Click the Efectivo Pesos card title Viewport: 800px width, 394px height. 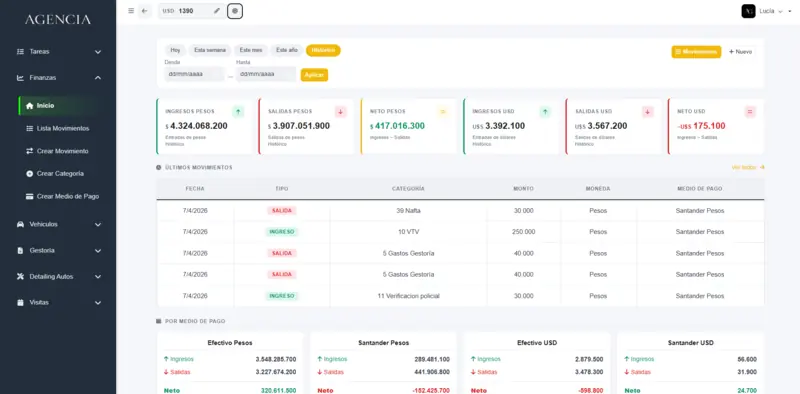(230, 343)
